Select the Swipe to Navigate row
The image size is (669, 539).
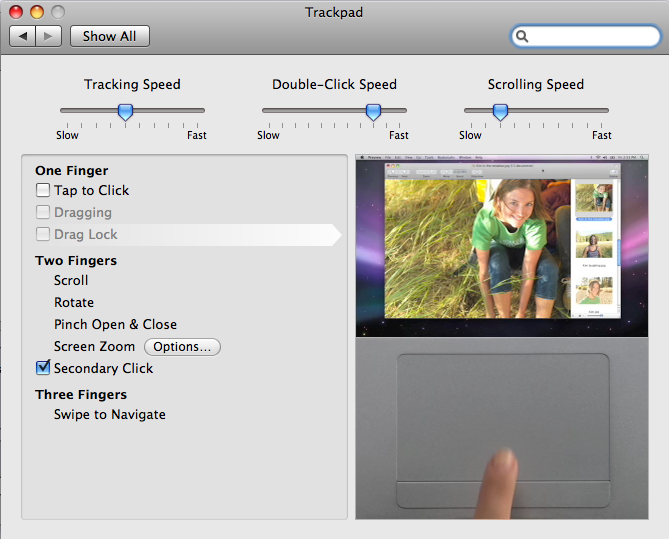[110, 415]
